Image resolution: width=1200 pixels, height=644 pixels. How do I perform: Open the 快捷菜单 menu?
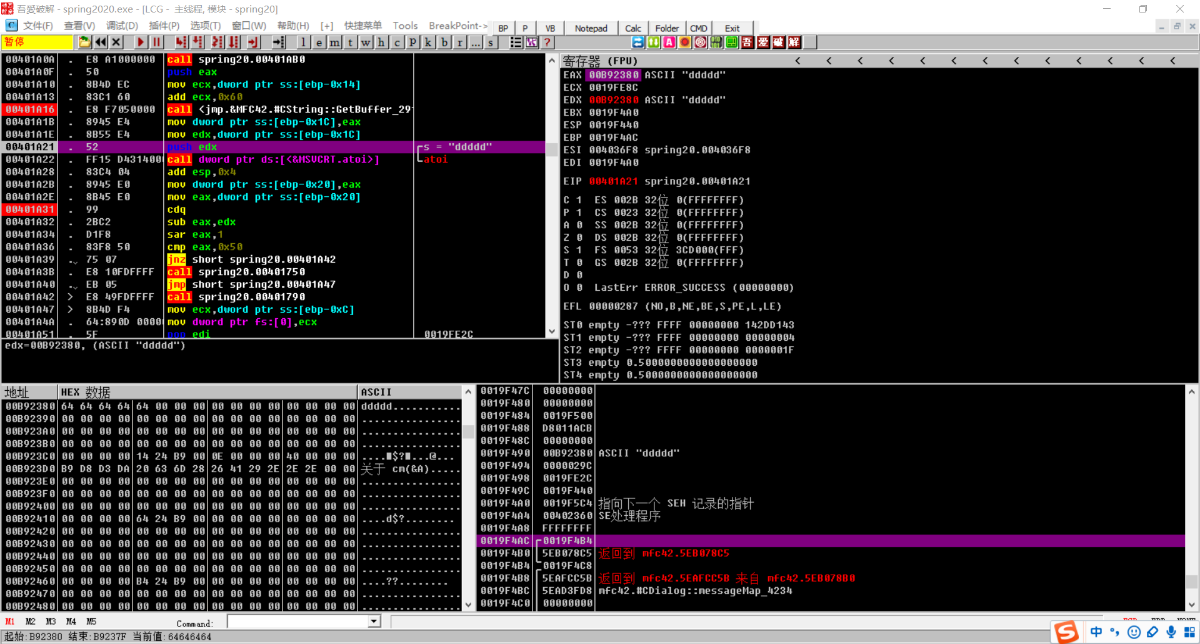pyautogui.click(x=363, y=26)
